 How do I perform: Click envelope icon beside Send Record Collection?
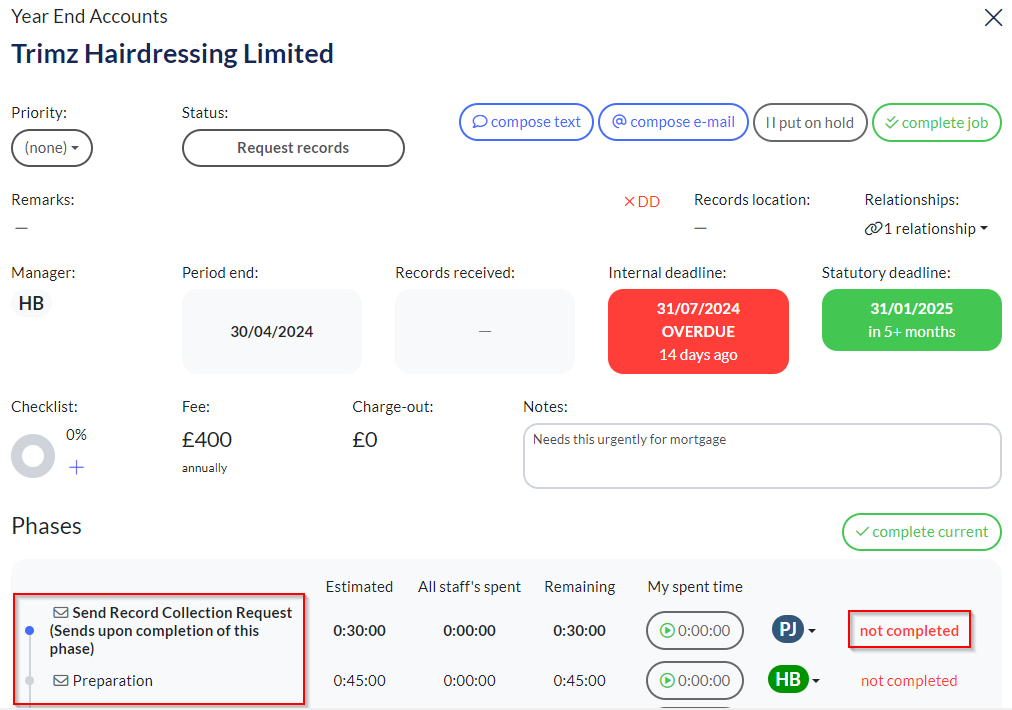(61, 612)
